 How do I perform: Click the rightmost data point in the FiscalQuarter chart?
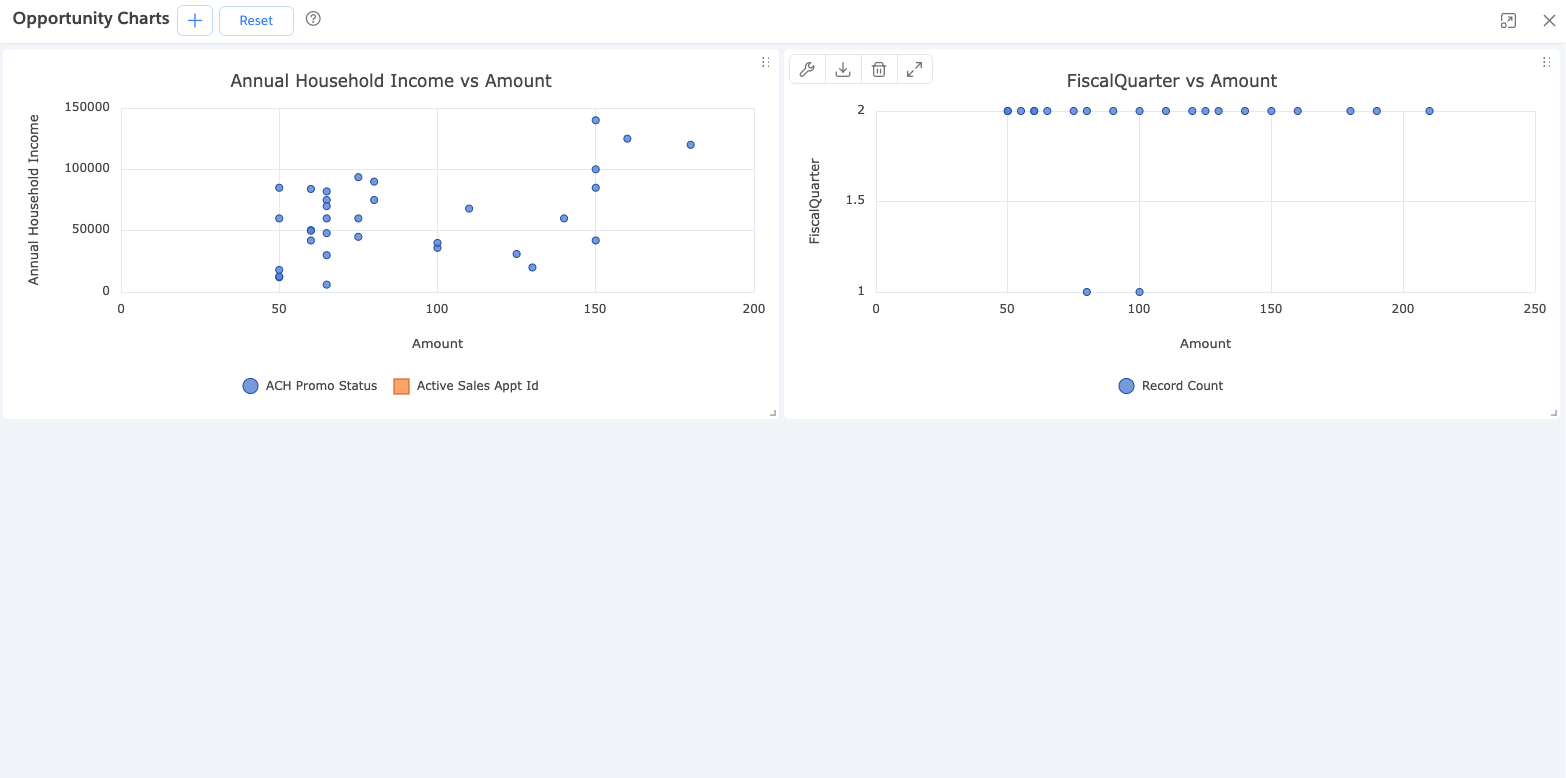tap(1429, 111)
